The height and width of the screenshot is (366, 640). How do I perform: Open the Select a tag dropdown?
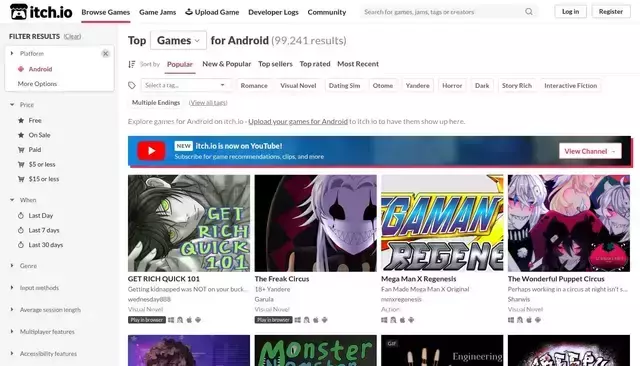(185, 85)
